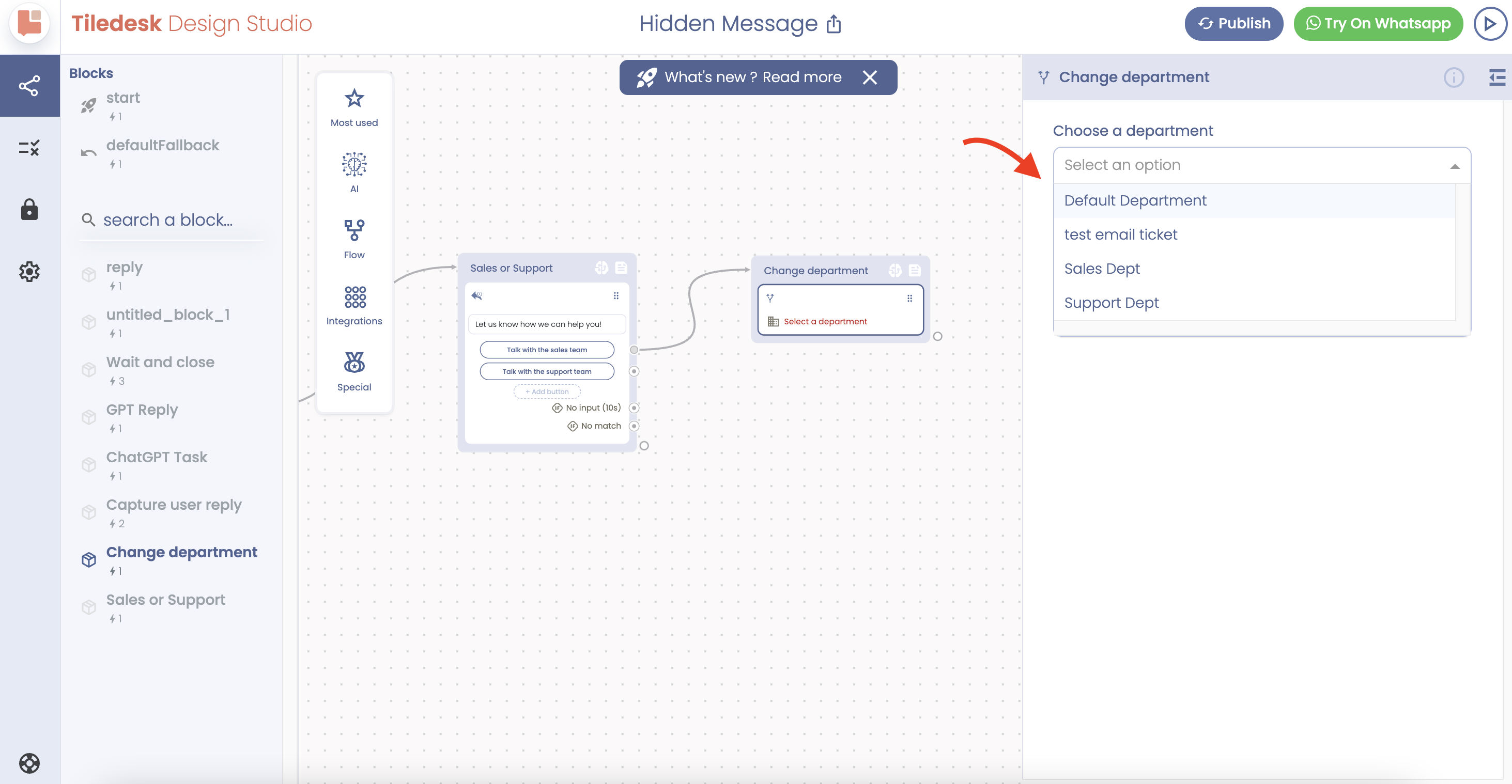Click the notes icon on Change department block
1512x784 pixels.
pos(915,270)
